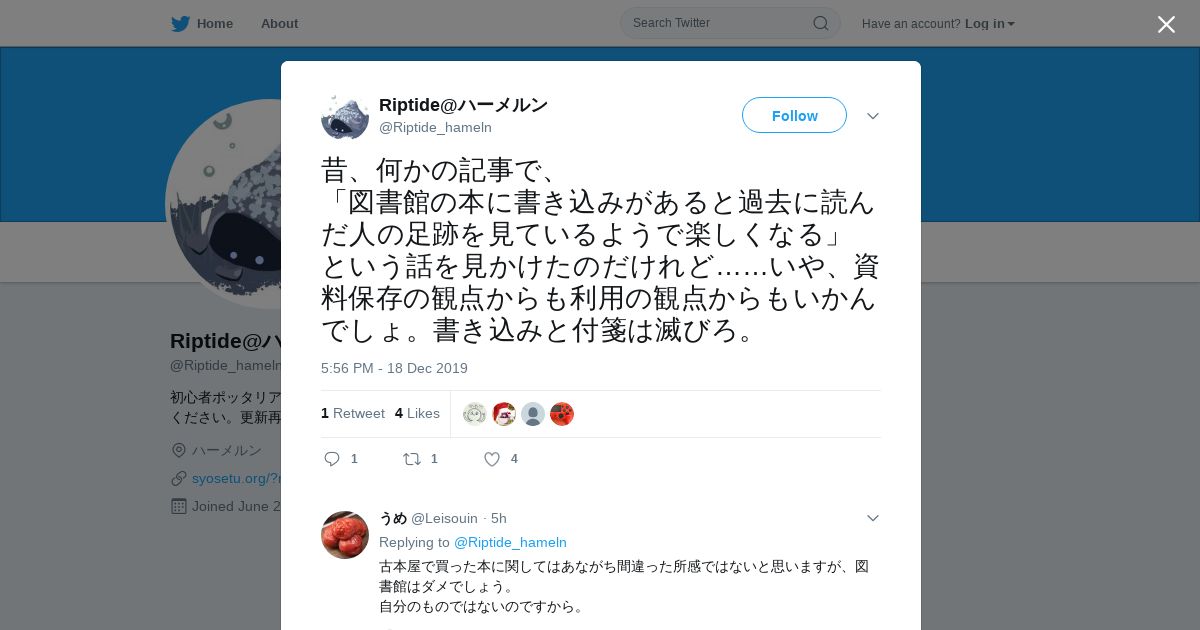Like the tweet with heart icon

pyautogui.click(x=492, y=459)
